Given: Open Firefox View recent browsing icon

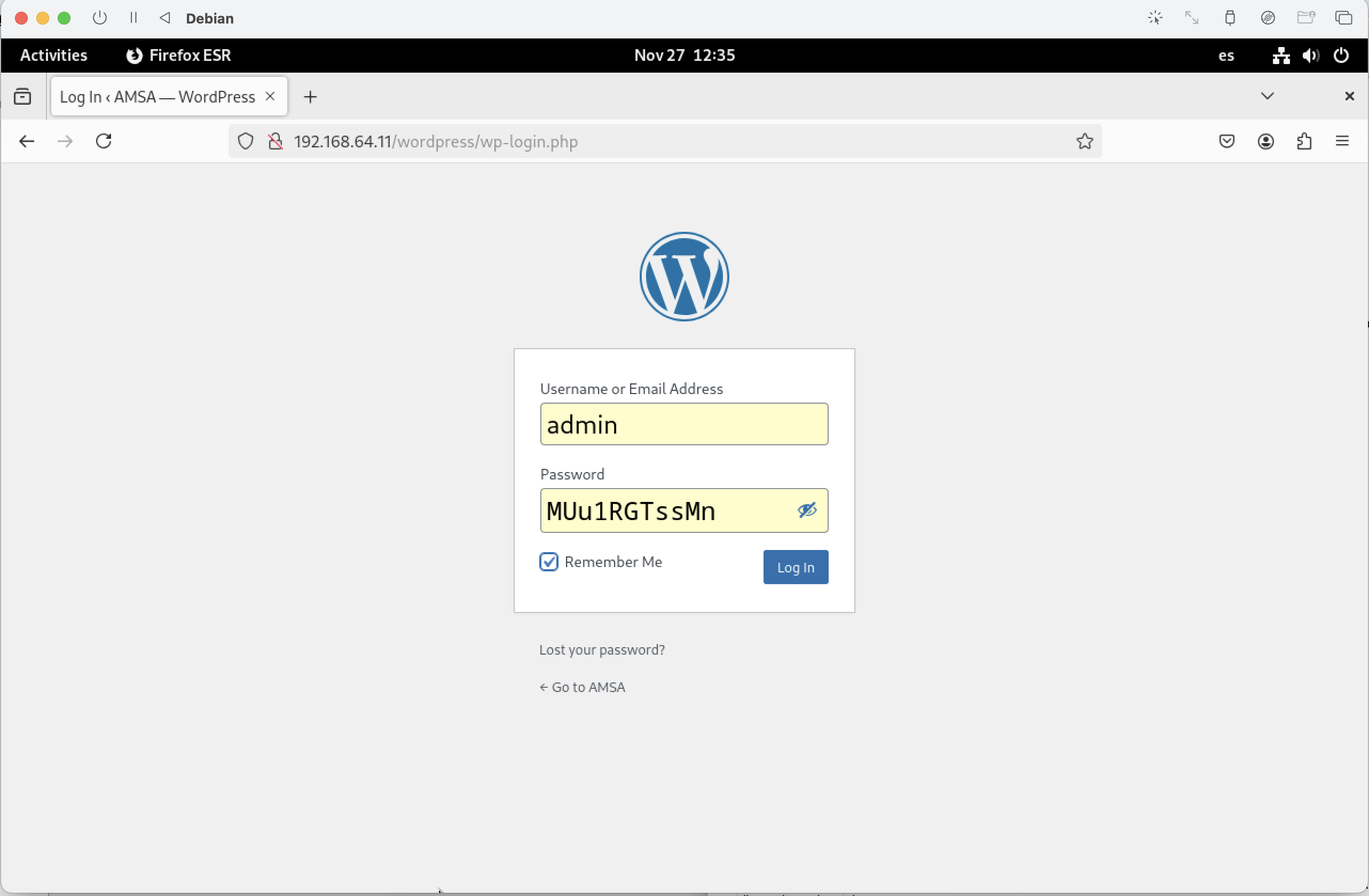Looking at the screenshot, I should point(22,96).
